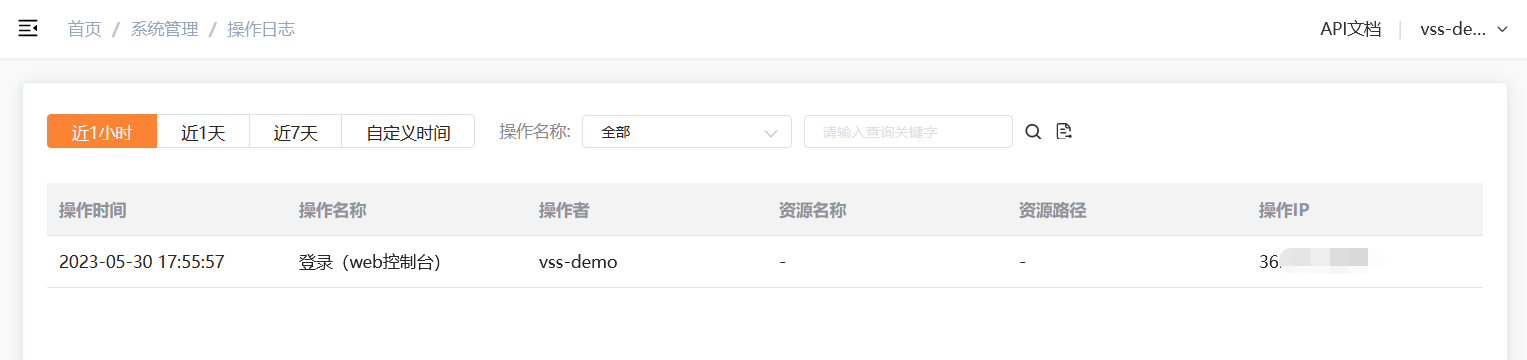Switch to the 近7天 time range
The image size is (1527, 360).
click(295, 132)
